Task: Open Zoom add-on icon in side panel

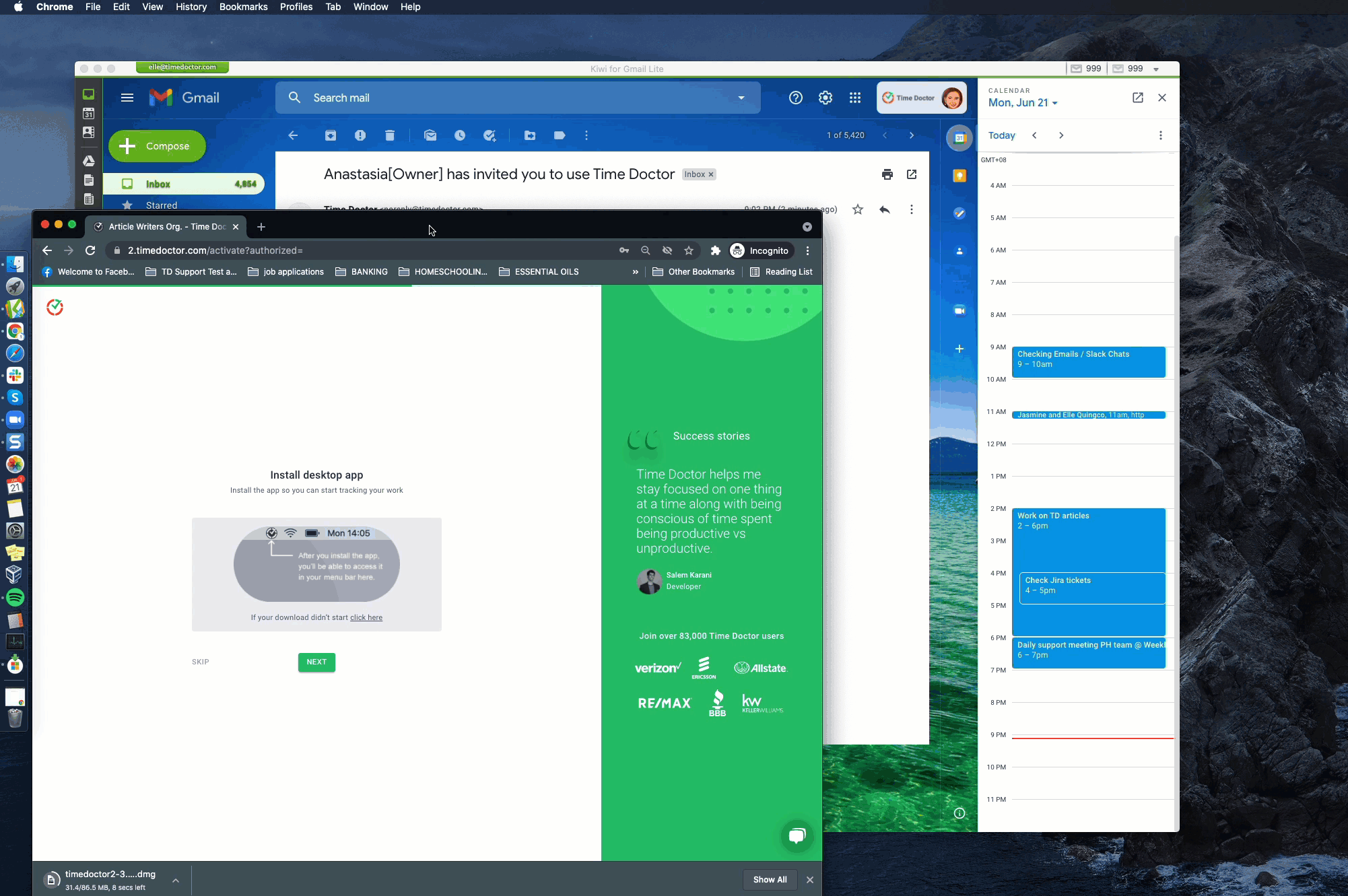Action: (x=959, y=310)
